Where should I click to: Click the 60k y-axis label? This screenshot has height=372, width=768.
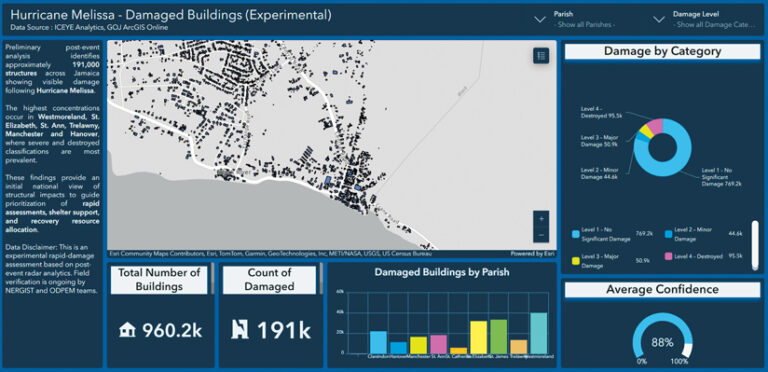[339, 292]
